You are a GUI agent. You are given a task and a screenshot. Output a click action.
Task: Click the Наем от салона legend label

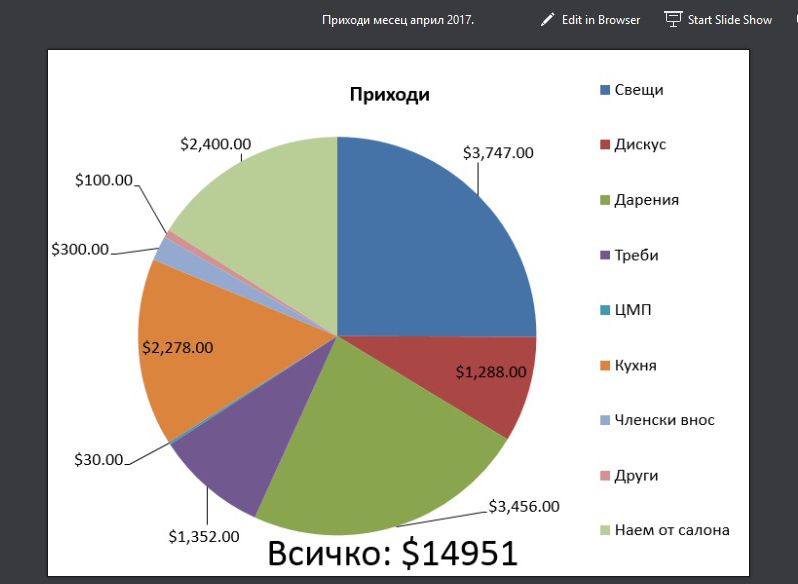[x=671, y=530]
